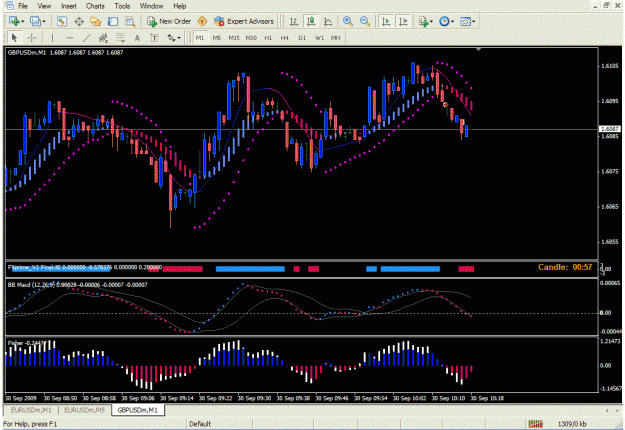Click the 1309/0 kb status text
The width and height of the screenshot is (625, 430).
coord(572,424)
